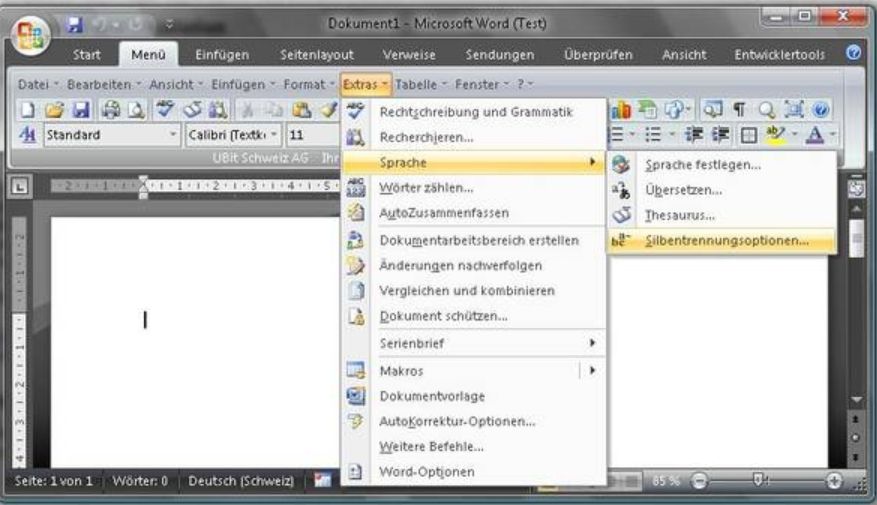Click the Seite: 1 von 1 status indicator

[53, 481]
